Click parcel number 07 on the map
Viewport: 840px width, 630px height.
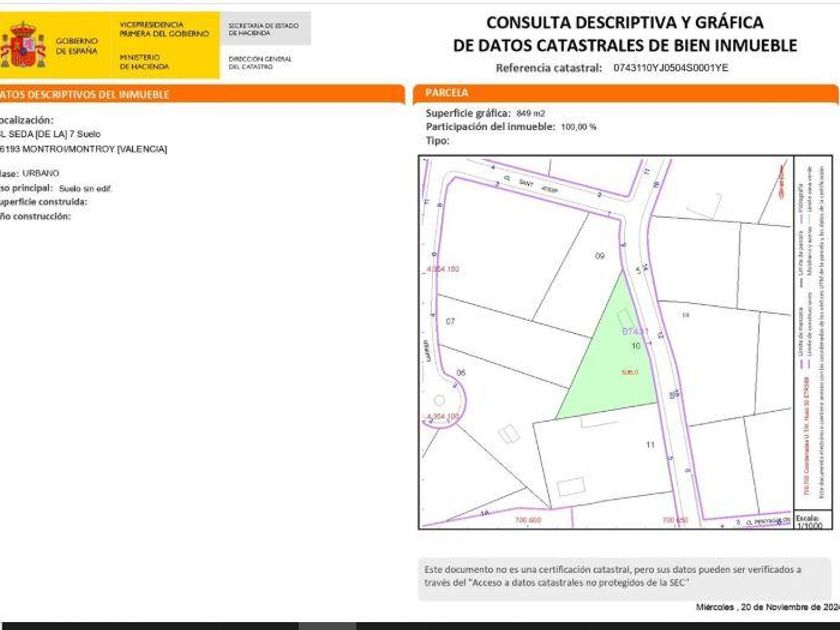point(450,321)
